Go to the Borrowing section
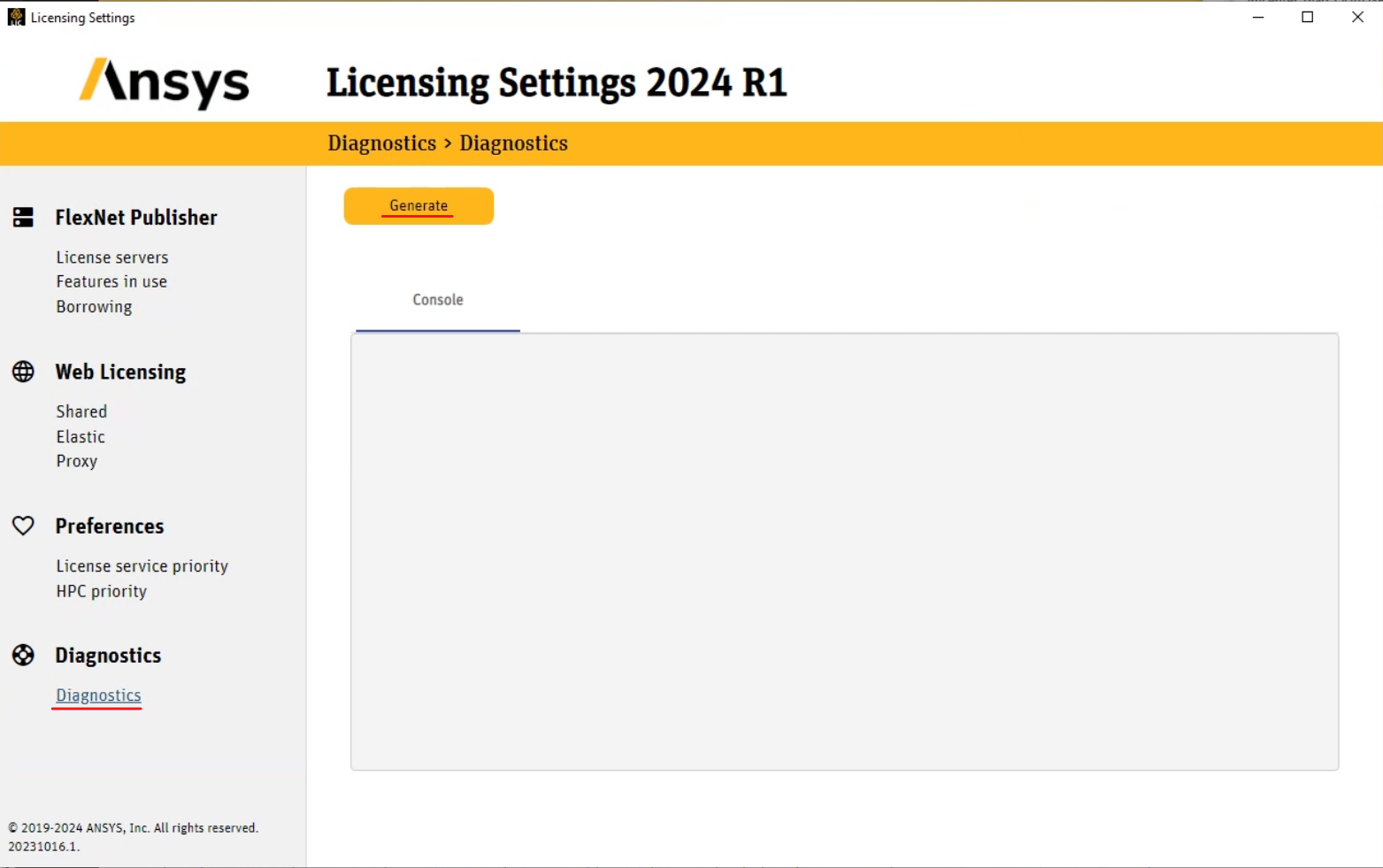 93,306
